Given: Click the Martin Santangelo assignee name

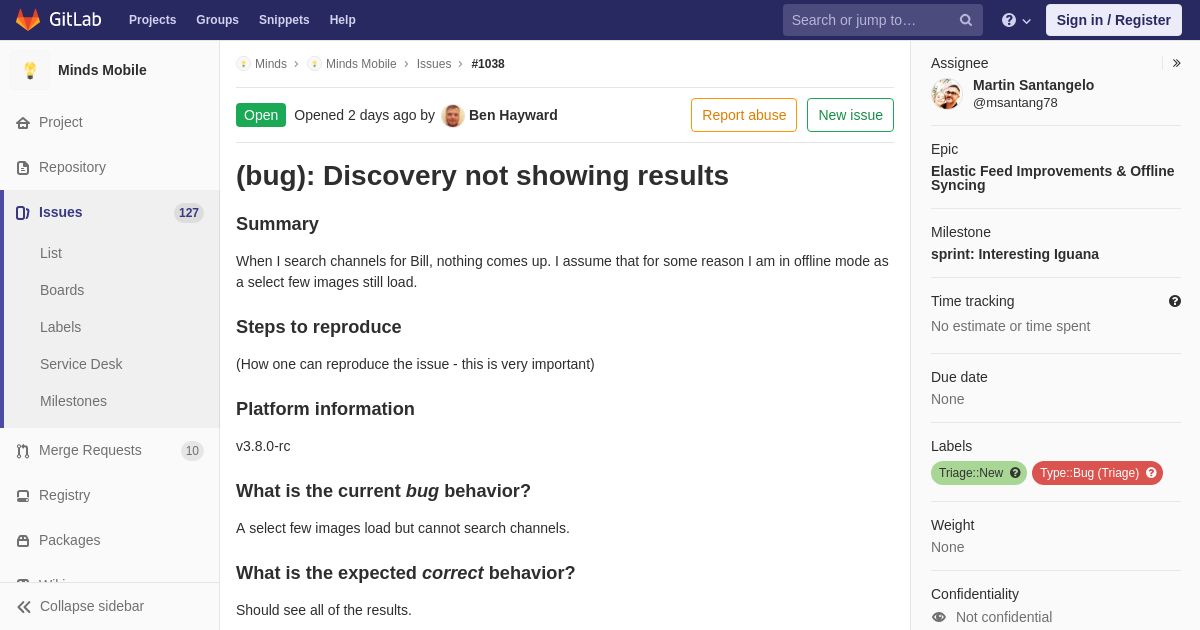Looking at the screenshot, I should point(1033,85).
